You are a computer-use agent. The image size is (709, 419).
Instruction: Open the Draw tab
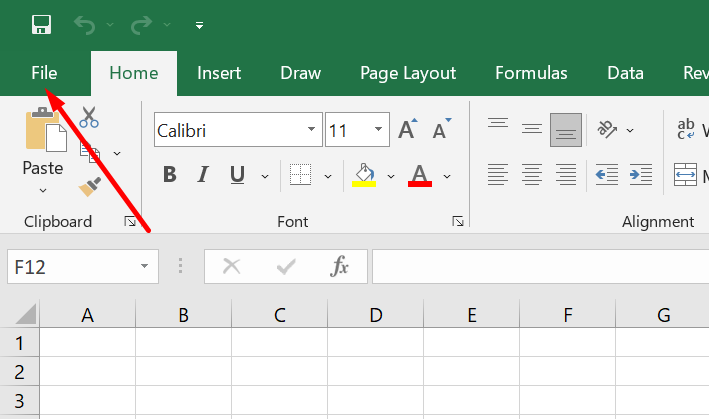click(x=301, y=73)
